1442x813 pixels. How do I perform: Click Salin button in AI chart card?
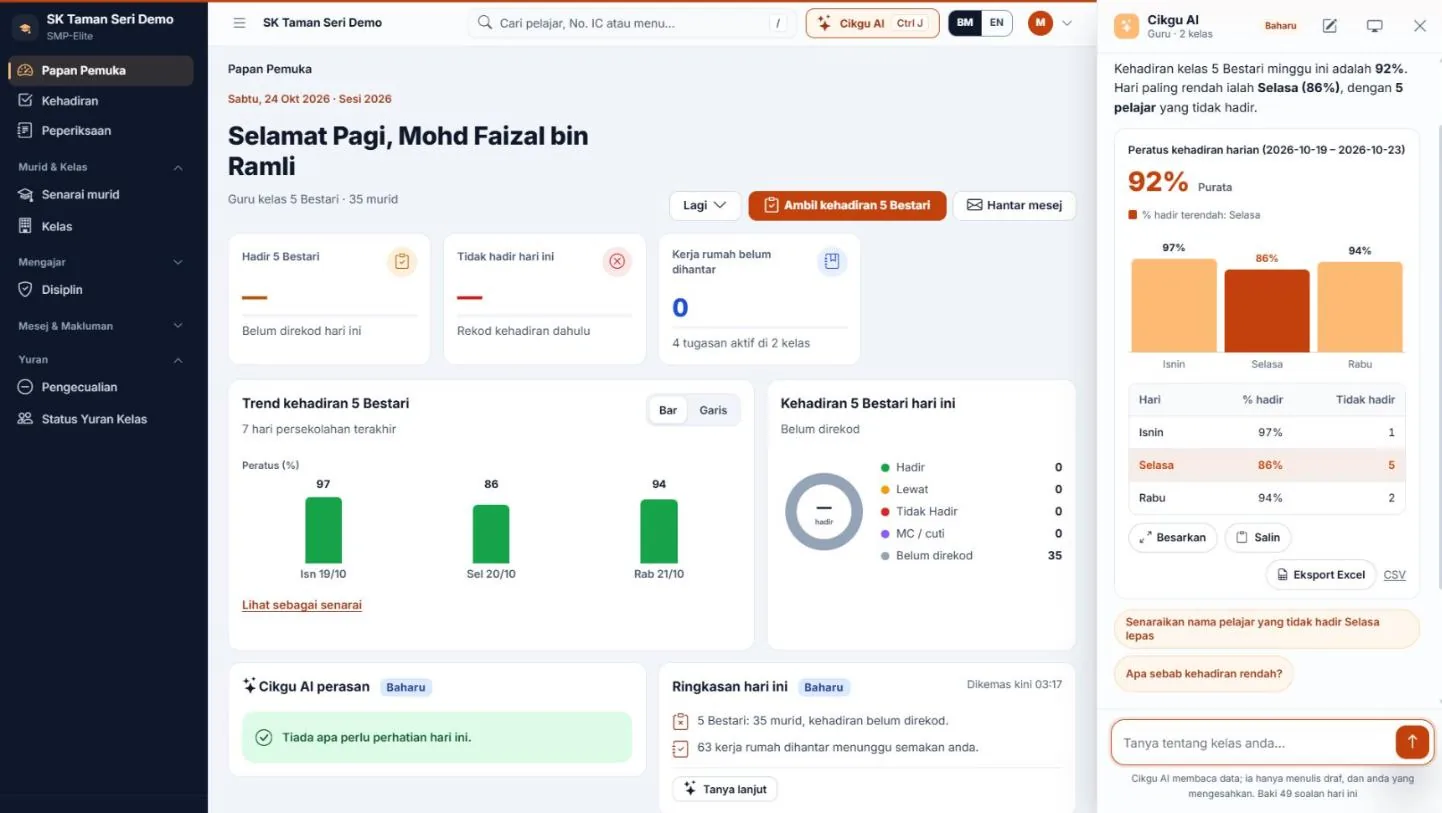(1258, 537)
